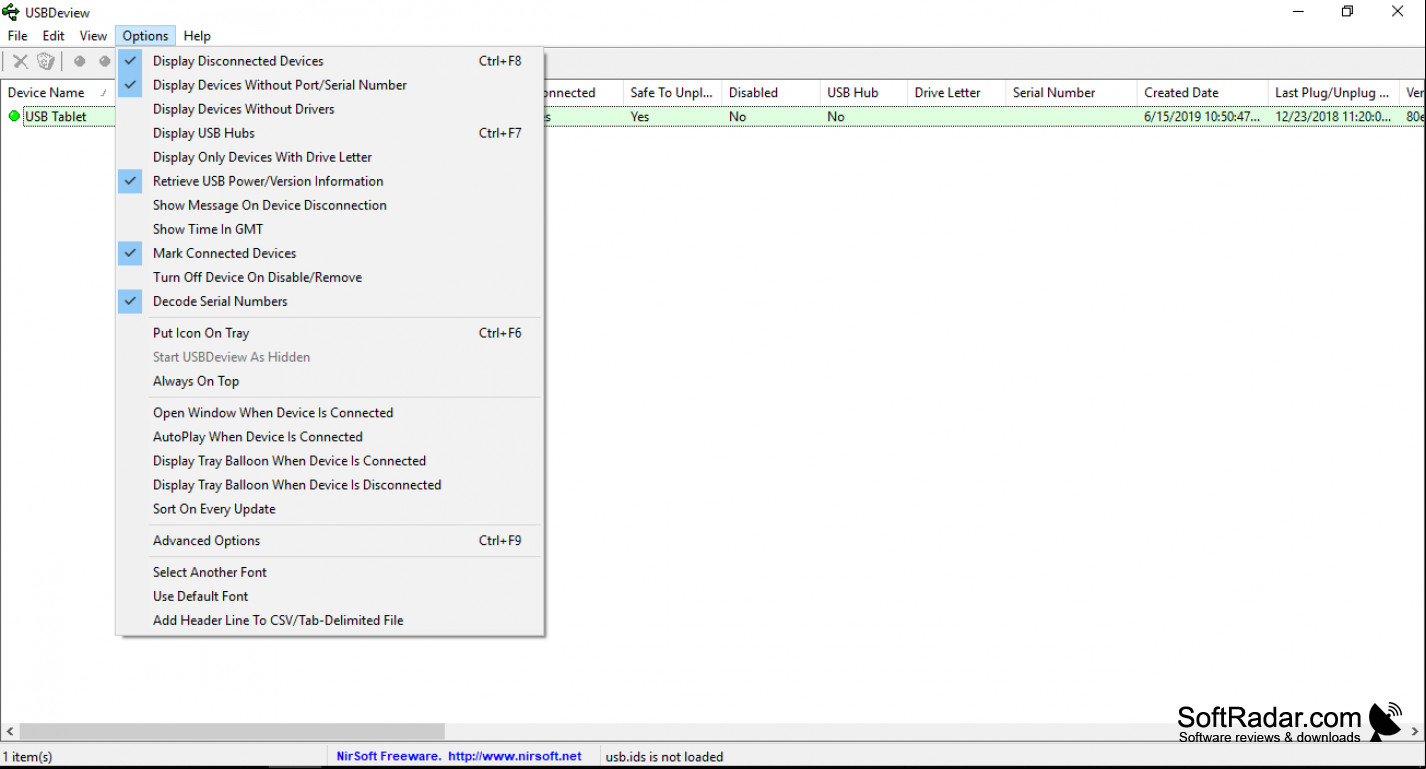Uncheck Display Disconnected Devices

coord(330,61)
